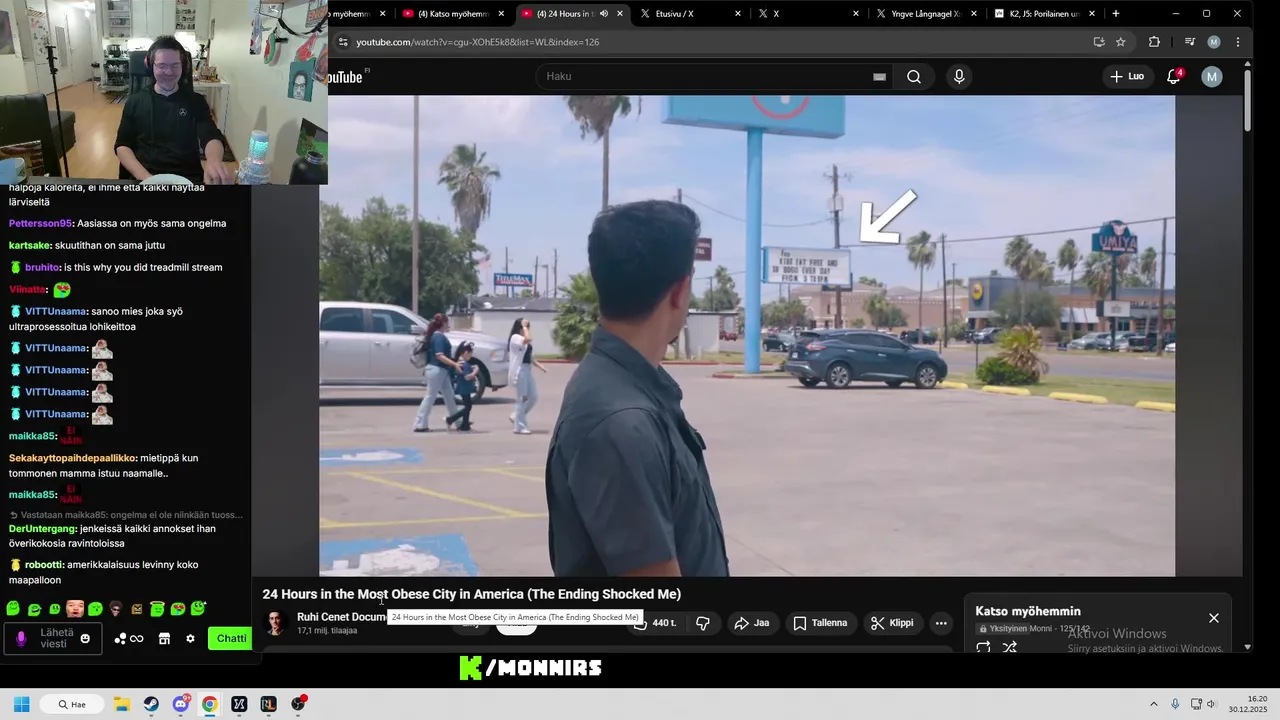Click install/cast icon in address bar
1280x720 pixels.
pyautogui.click(x=1099, y=42)
